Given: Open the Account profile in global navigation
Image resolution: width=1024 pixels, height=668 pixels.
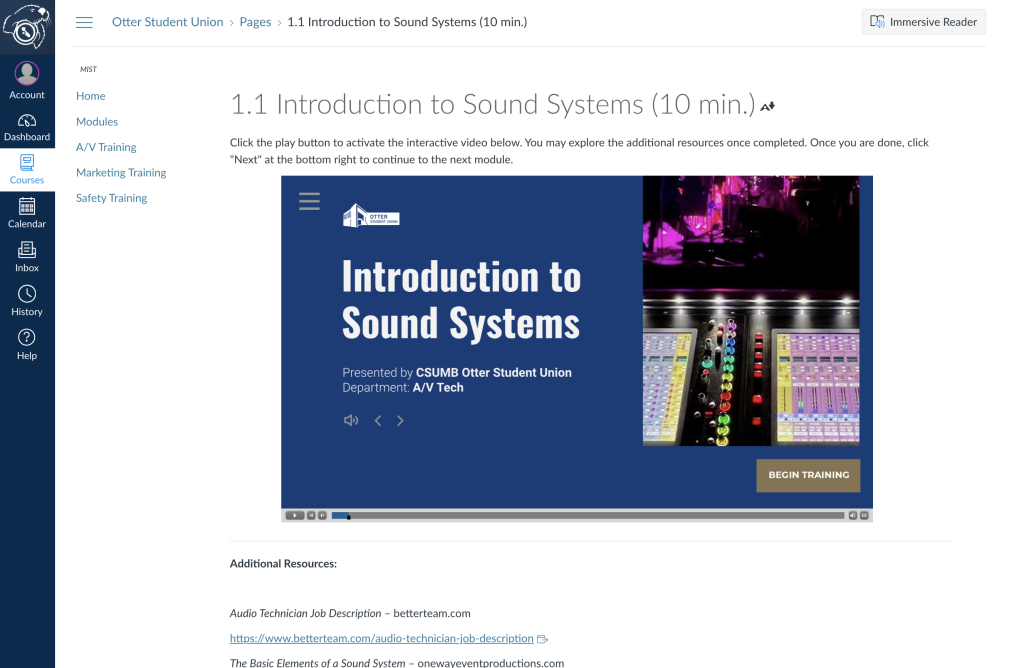Looking at the screenshot, I should [27, 80].
